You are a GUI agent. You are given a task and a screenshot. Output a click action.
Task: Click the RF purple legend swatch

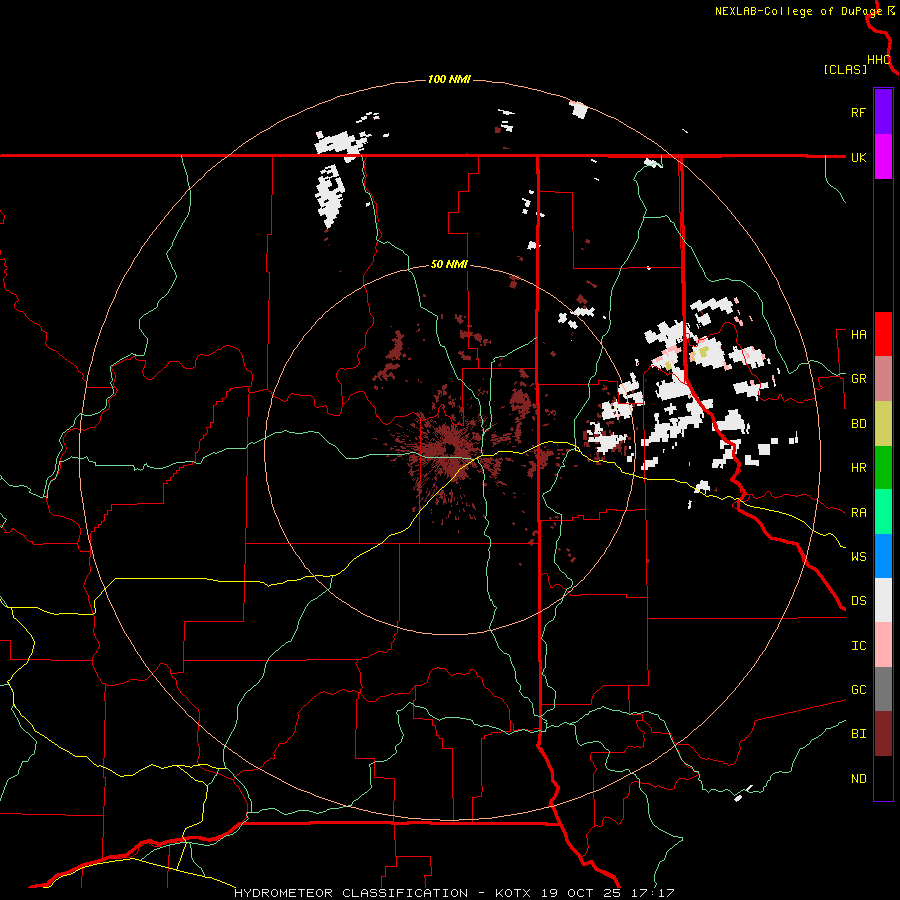(x=883, y=112)
